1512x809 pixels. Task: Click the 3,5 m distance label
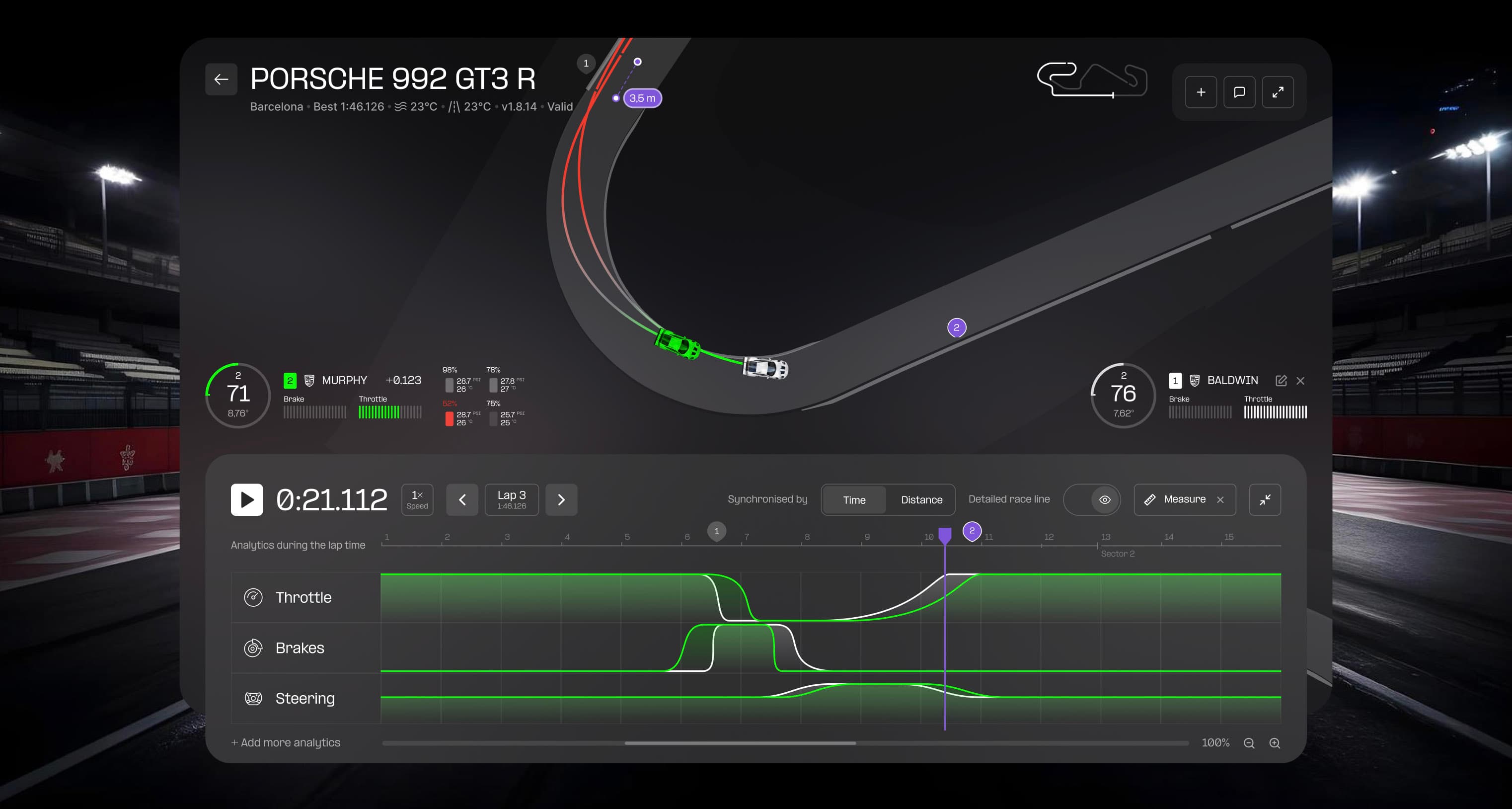[642, 98]
